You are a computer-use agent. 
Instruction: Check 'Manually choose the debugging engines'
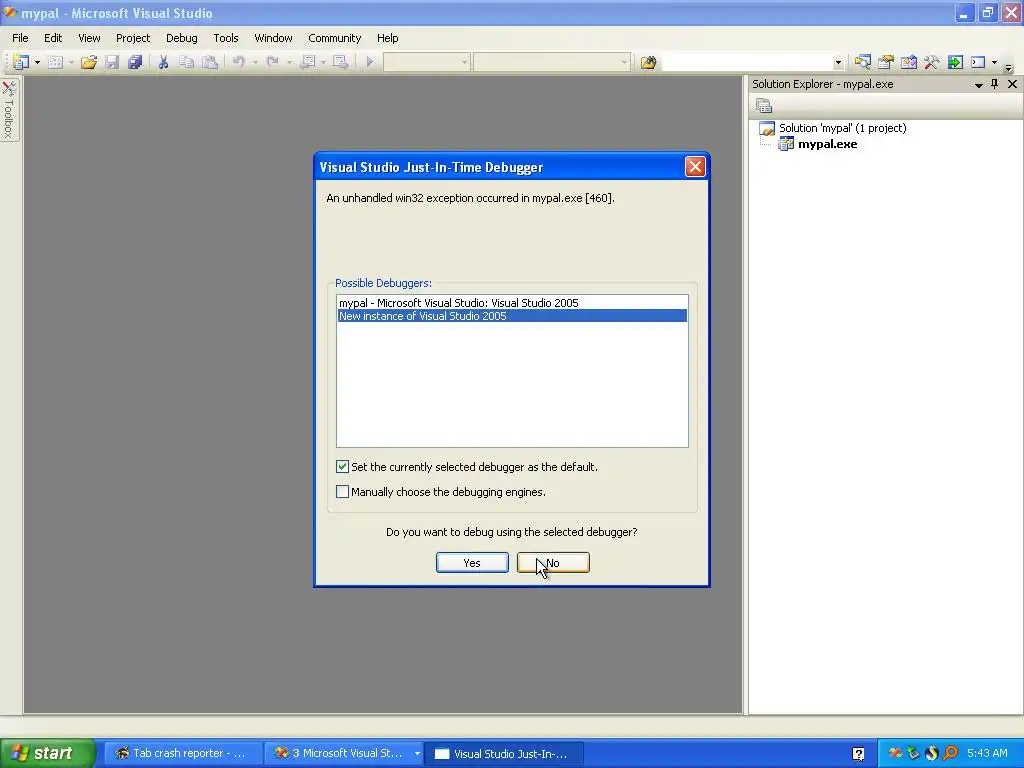[342, 492]
